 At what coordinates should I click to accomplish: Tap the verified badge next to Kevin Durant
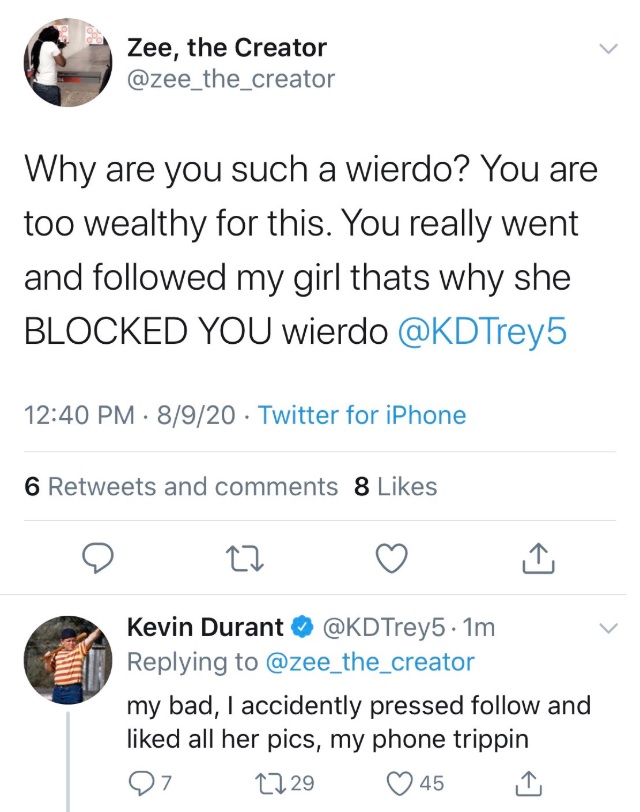(301, 628)
